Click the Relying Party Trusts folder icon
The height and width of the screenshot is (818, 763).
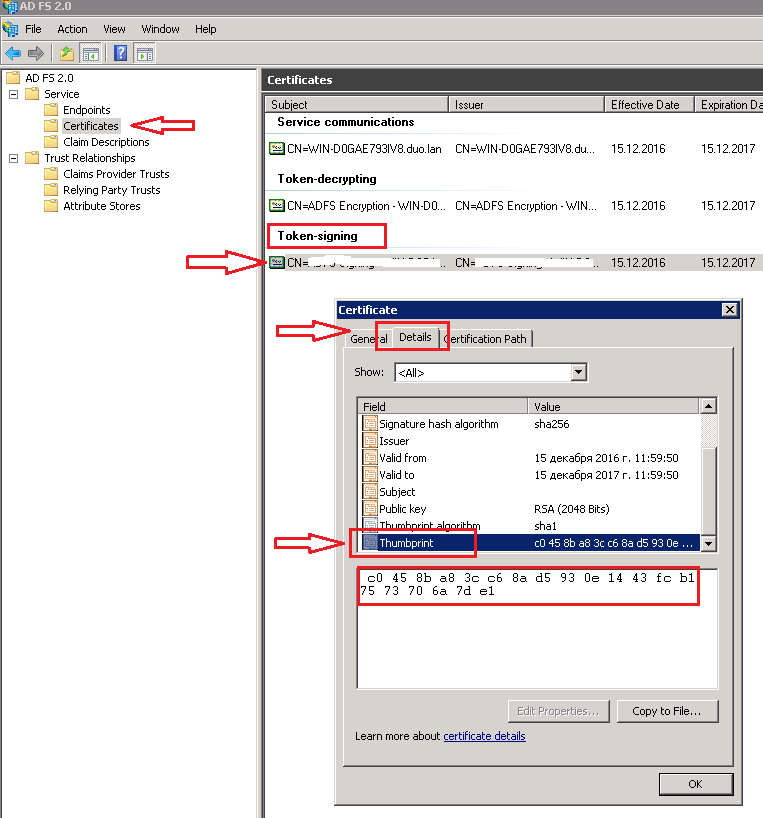[51, 190]
